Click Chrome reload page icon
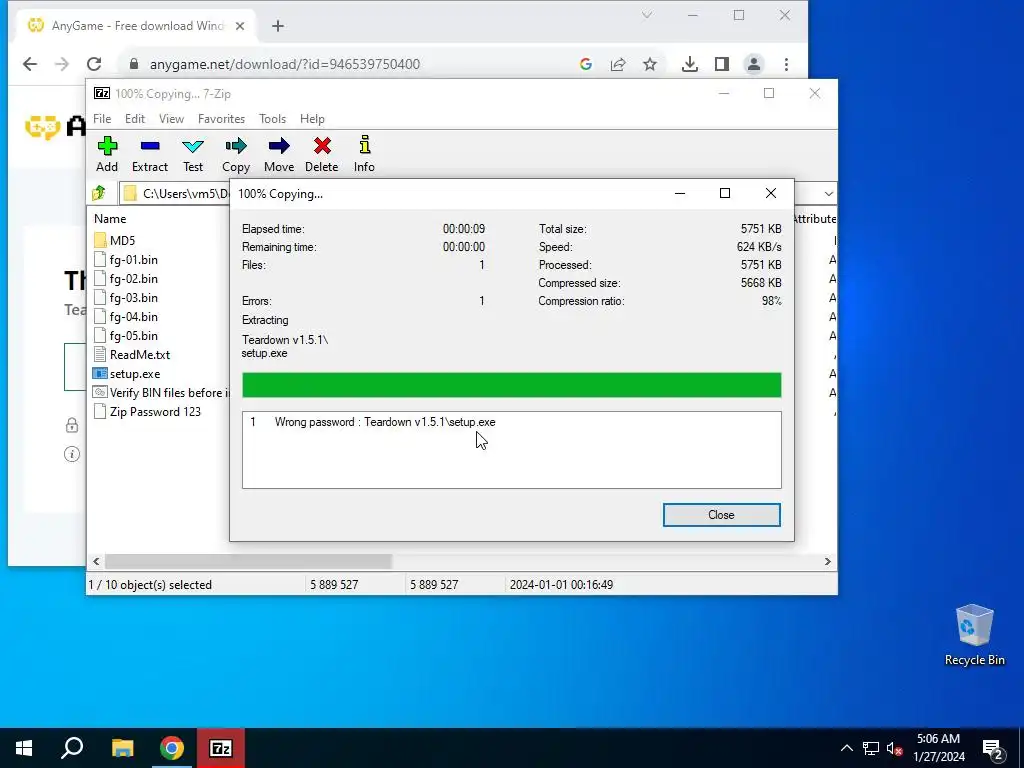The image size is (1024, 768). tap(94, 64)
